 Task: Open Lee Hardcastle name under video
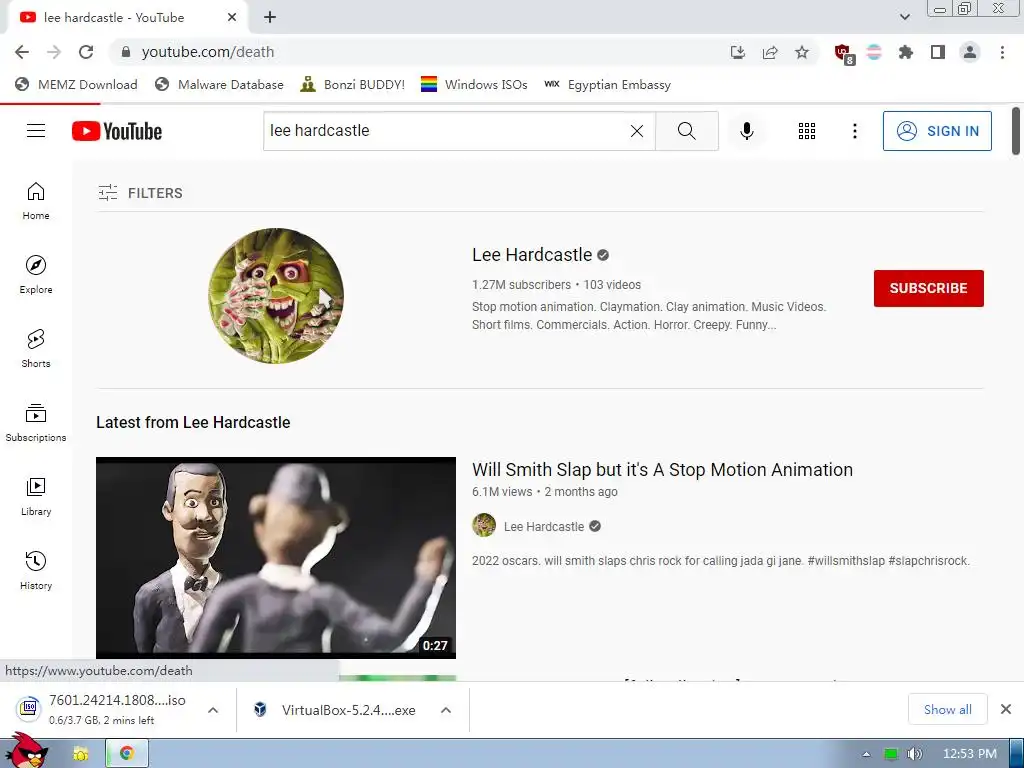[x=544, y=526]
